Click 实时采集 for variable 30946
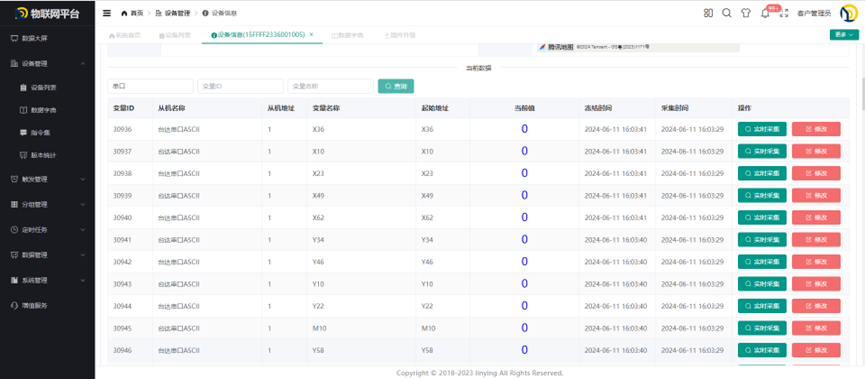 tap(762, 350)
